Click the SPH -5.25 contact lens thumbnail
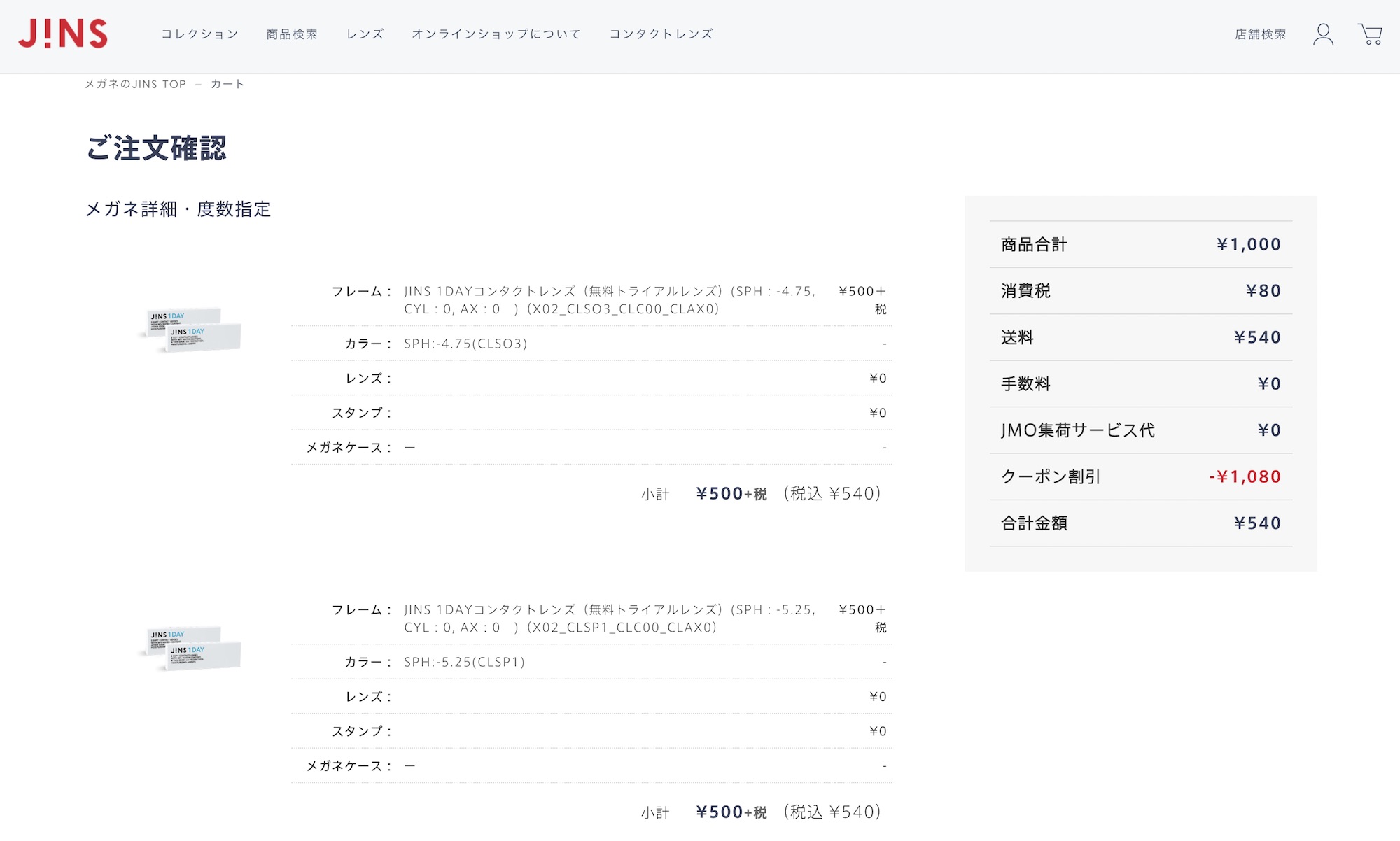 (190, 647)
